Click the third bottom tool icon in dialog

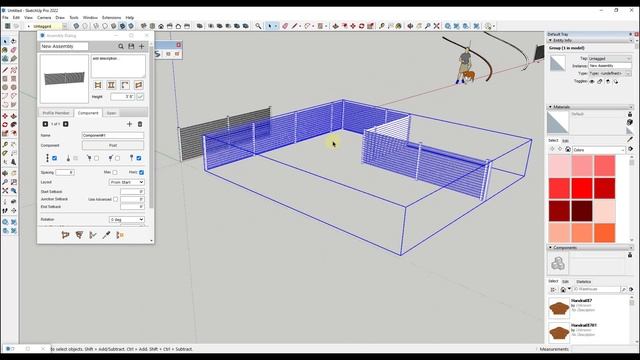tap(93, 235)
